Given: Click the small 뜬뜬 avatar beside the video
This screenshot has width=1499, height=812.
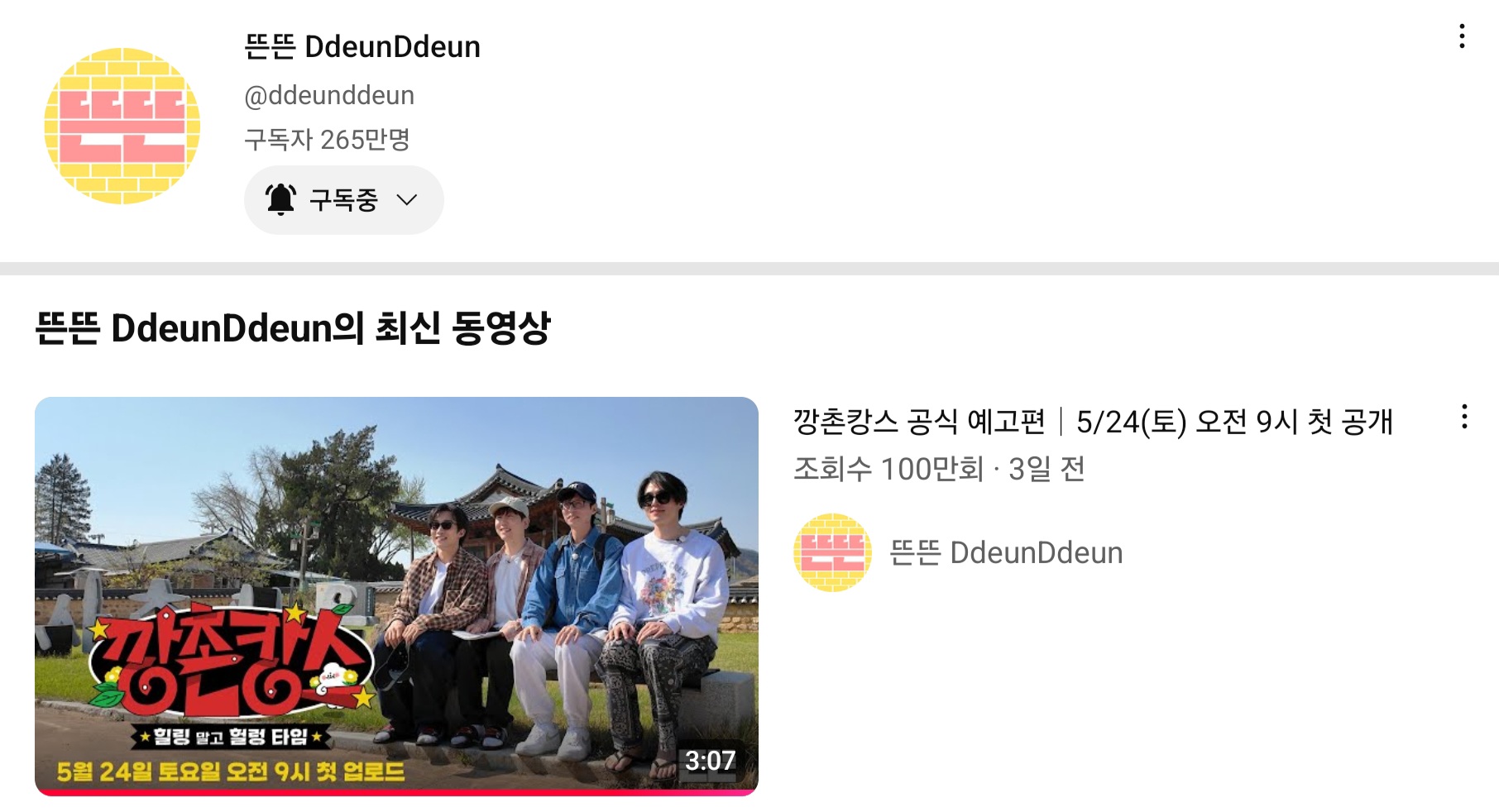Looking at the screenshot, I should pos(832,552).
